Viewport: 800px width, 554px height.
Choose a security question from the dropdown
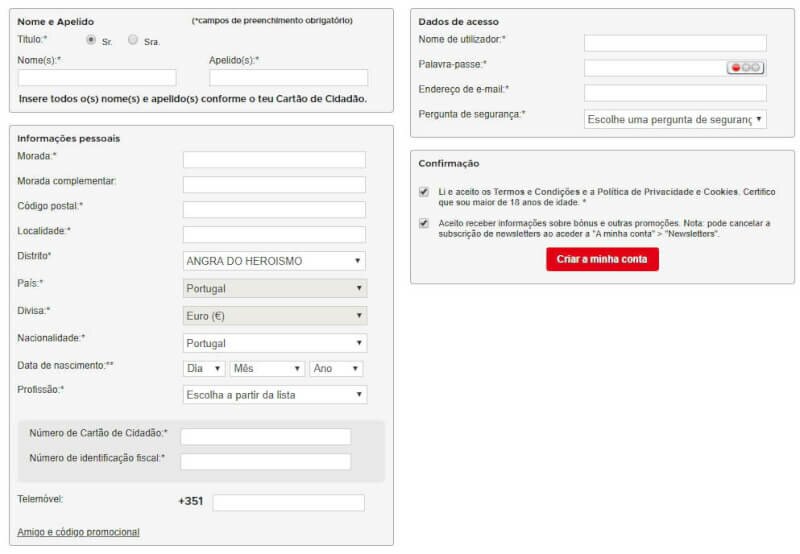[x=675, y=119]
